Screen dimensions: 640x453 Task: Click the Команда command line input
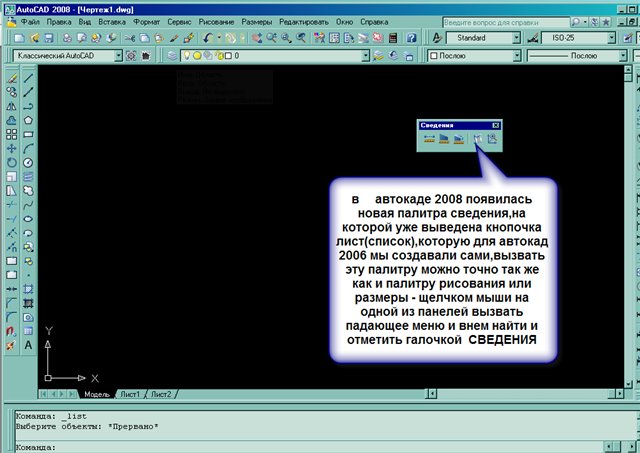[308, 447]
